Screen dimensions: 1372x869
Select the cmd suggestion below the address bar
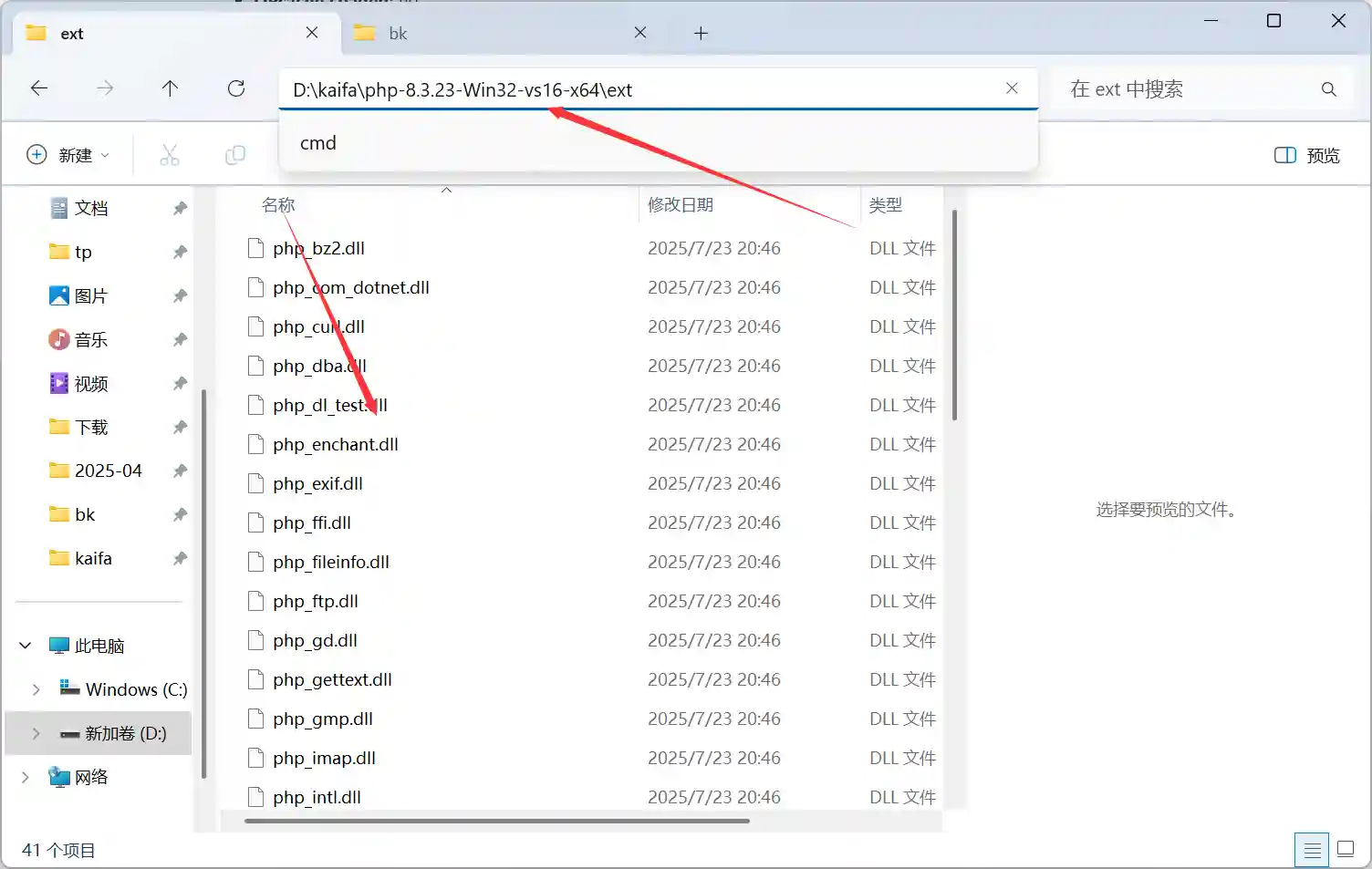click(x=317, y=142)
